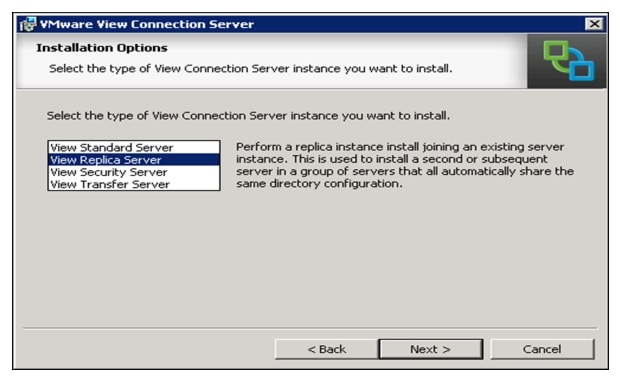Close the VMware View Connection Server dialog
Viewport: 622px width, 383px height.
click(594, 24)
